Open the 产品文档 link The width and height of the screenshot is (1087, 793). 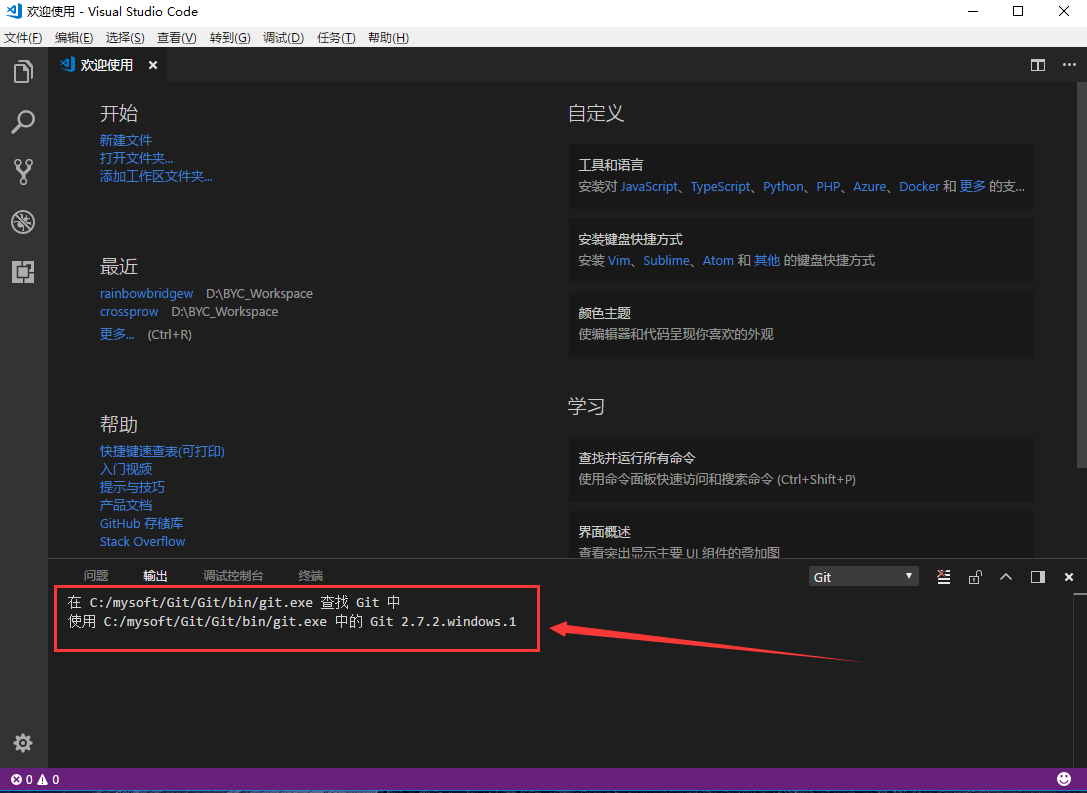click(125, 505)
